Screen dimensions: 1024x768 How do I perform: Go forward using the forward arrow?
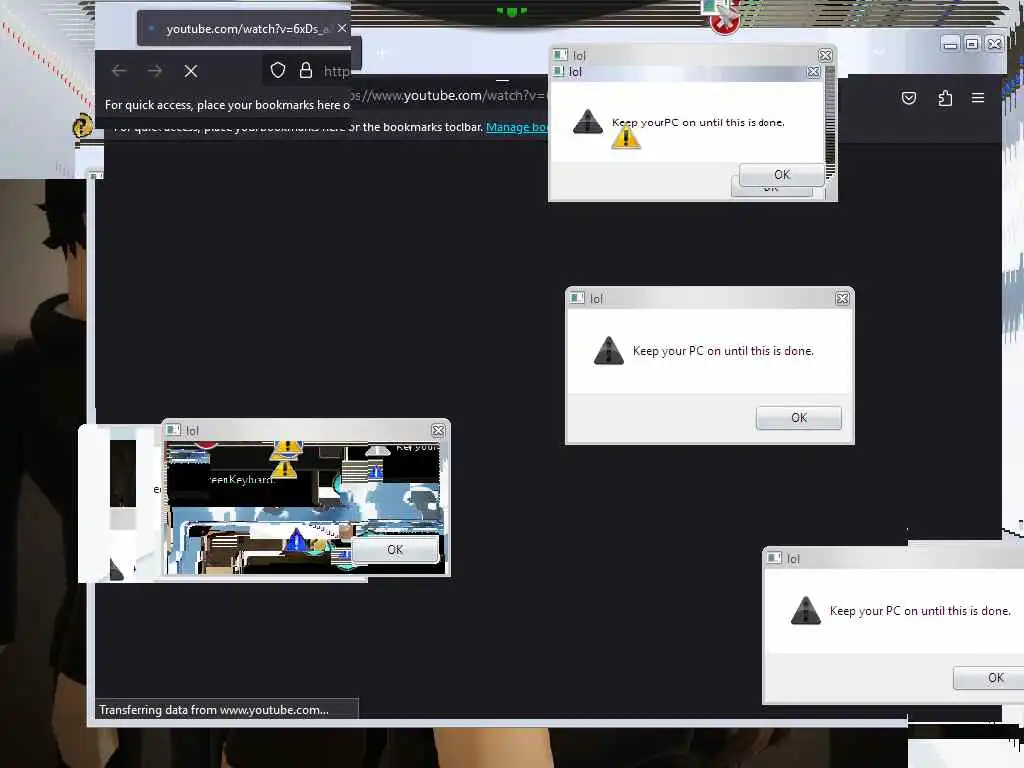(155, 71)
